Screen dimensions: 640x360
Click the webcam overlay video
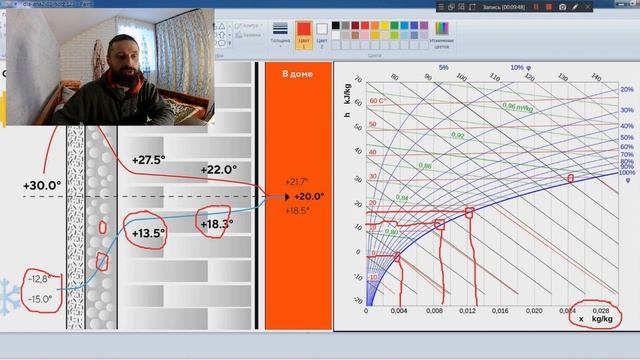point(110,67)
